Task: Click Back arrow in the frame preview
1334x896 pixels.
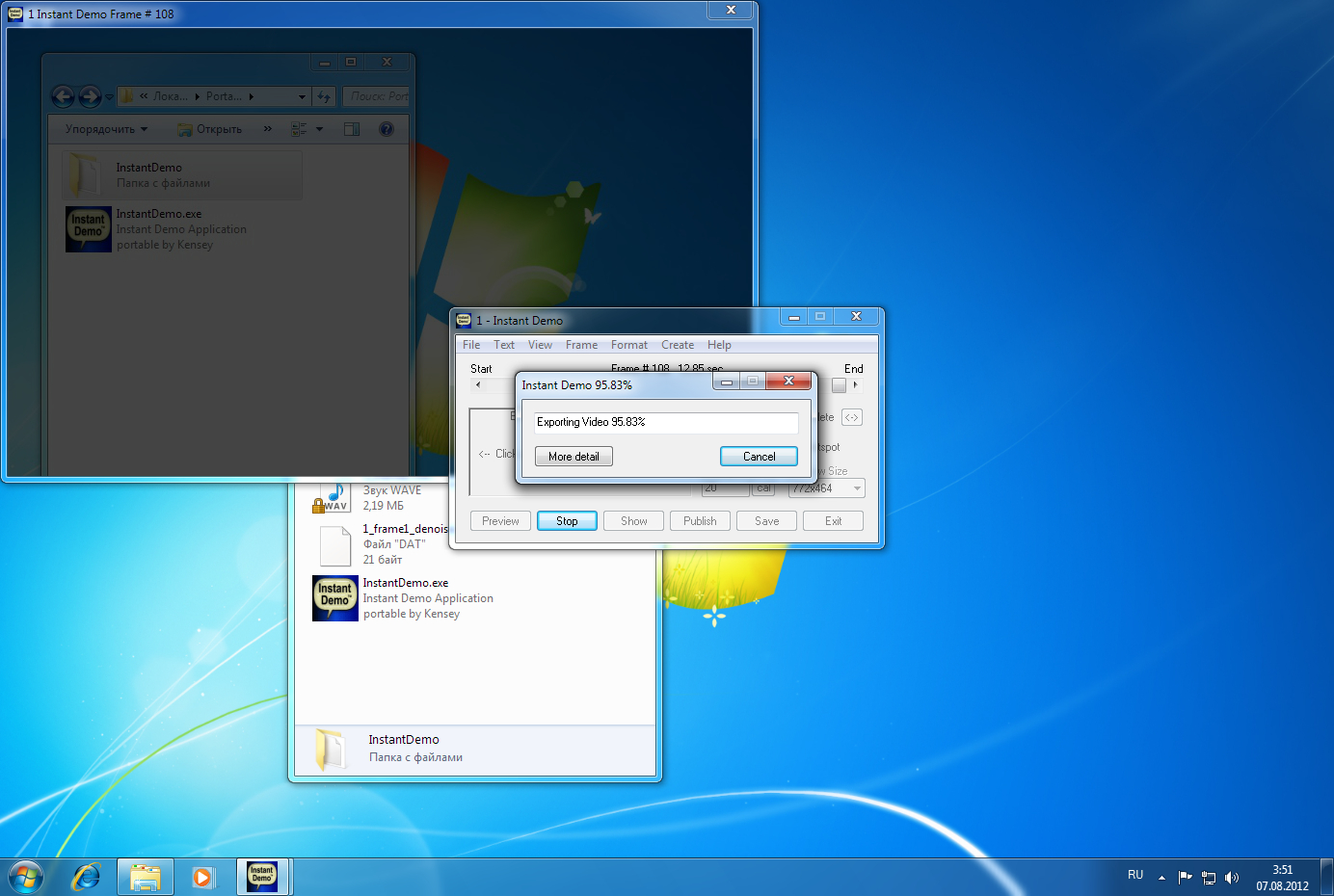Action: coord(63,96)
